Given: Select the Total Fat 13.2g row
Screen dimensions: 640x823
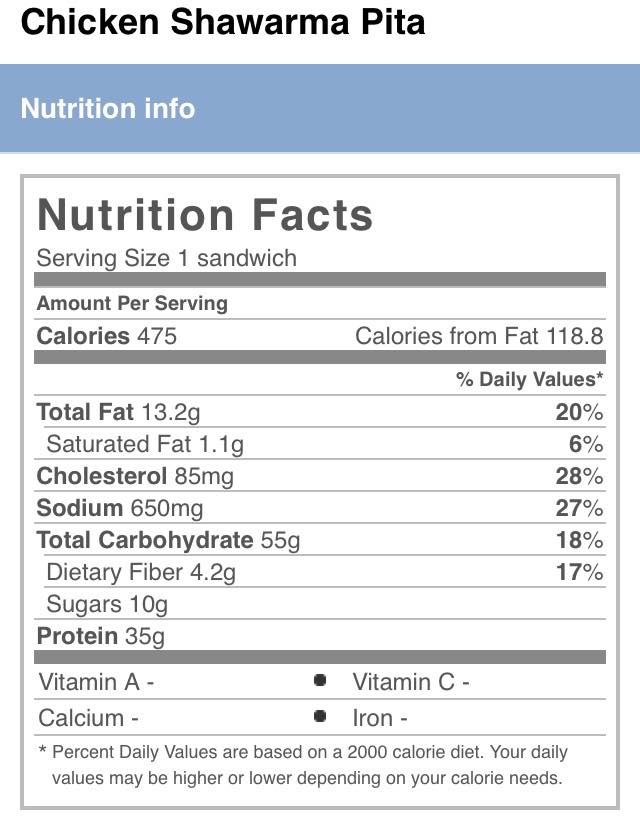Looking at the screenshot, I should [320, 412].
